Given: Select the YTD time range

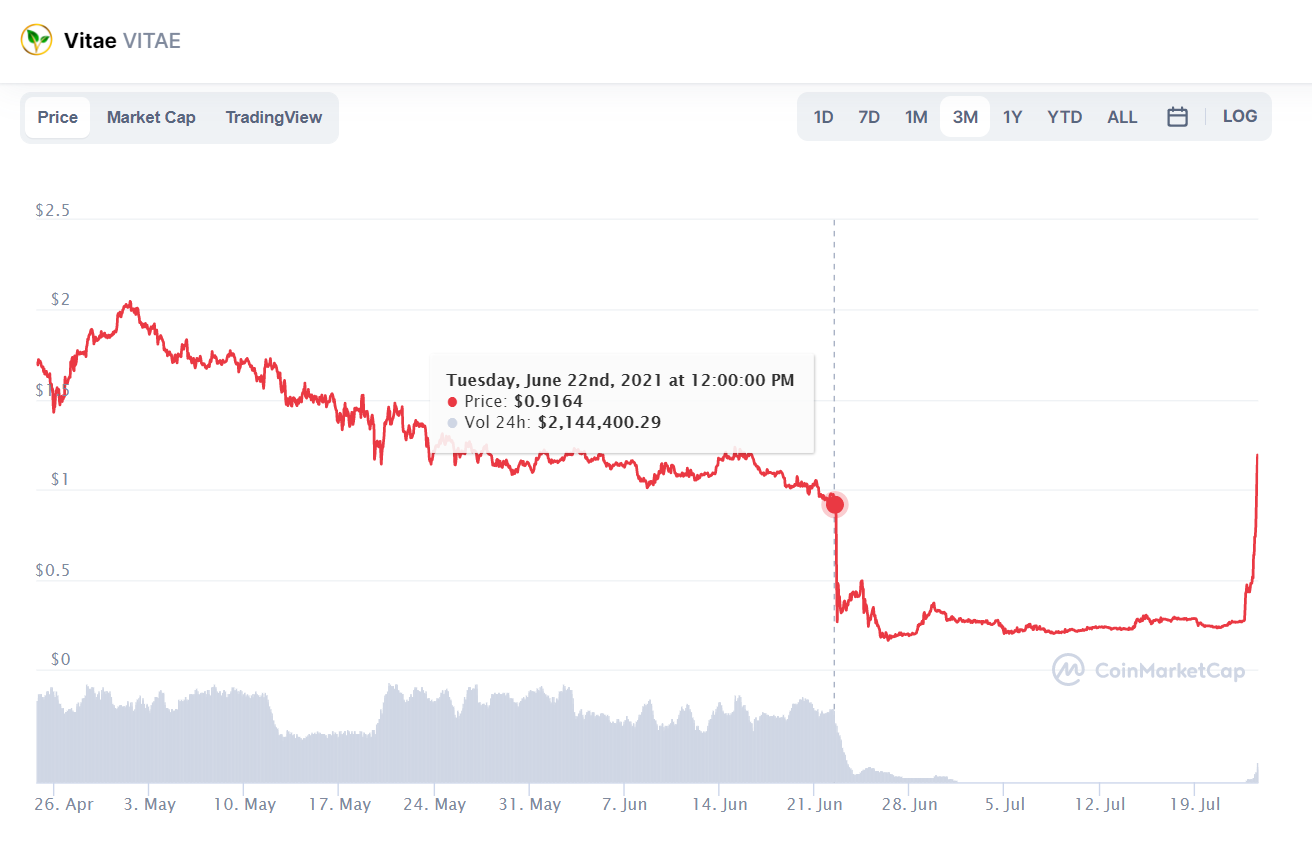Looking at the screenshot, I should 1064,117.
